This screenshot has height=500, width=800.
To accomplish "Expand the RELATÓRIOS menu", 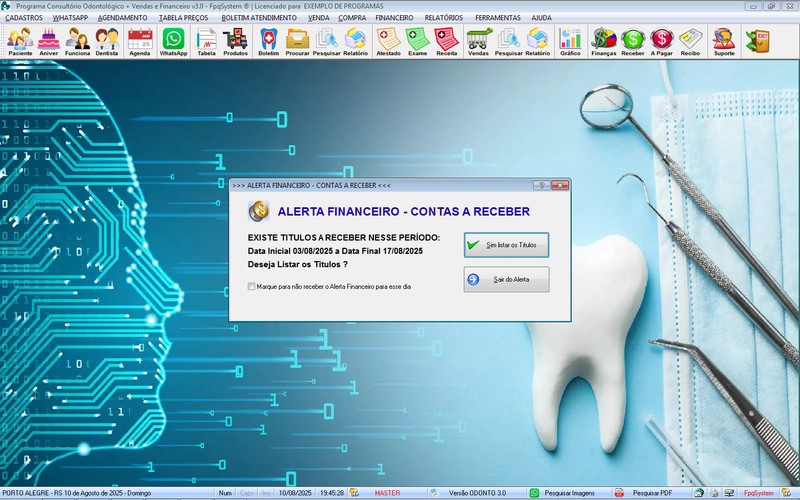I will click(444, 18).
